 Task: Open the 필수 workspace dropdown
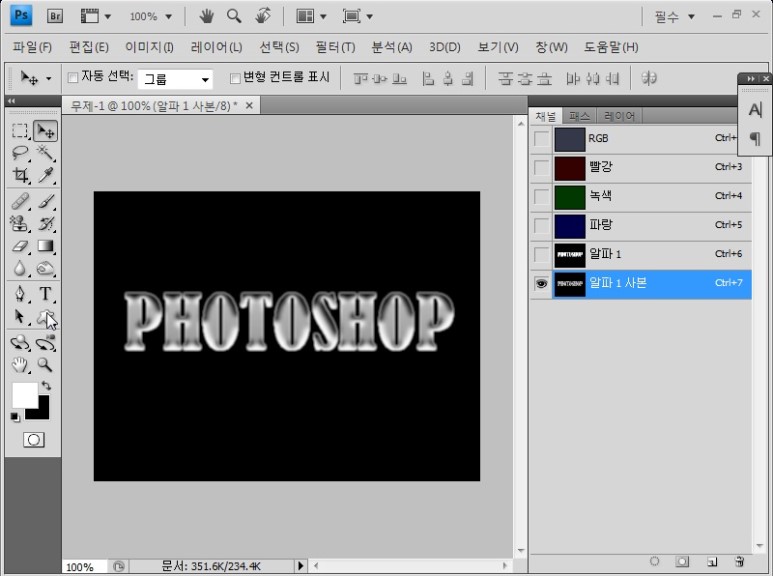674,17
